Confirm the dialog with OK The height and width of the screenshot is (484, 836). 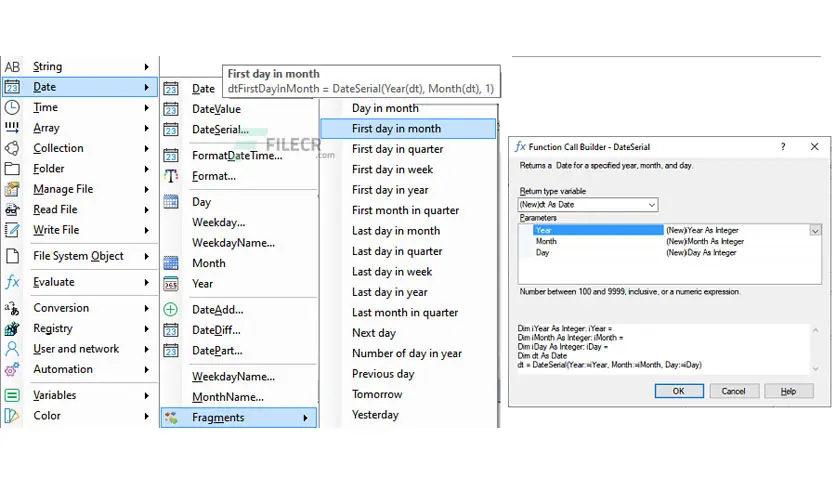click(679, 391)
